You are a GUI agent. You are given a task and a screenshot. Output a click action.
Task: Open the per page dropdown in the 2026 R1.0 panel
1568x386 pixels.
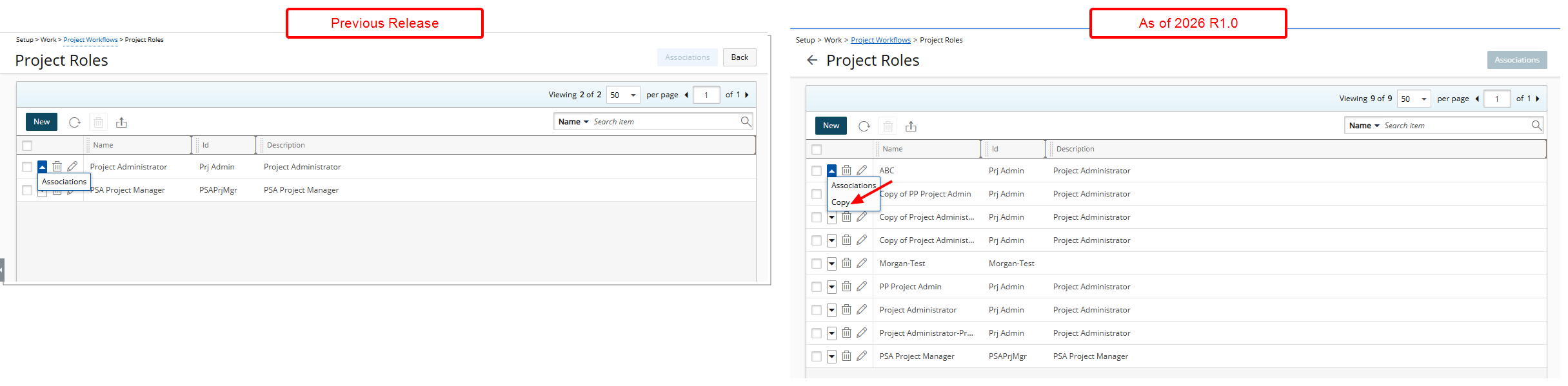(1414, 99)
